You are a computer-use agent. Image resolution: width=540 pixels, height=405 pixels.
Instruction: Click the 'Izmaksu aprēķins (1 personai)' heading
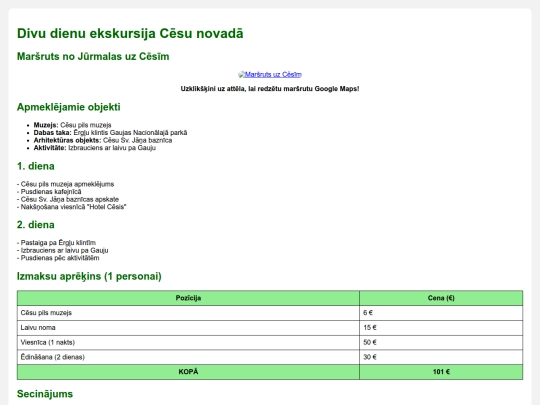coord(89,276)
